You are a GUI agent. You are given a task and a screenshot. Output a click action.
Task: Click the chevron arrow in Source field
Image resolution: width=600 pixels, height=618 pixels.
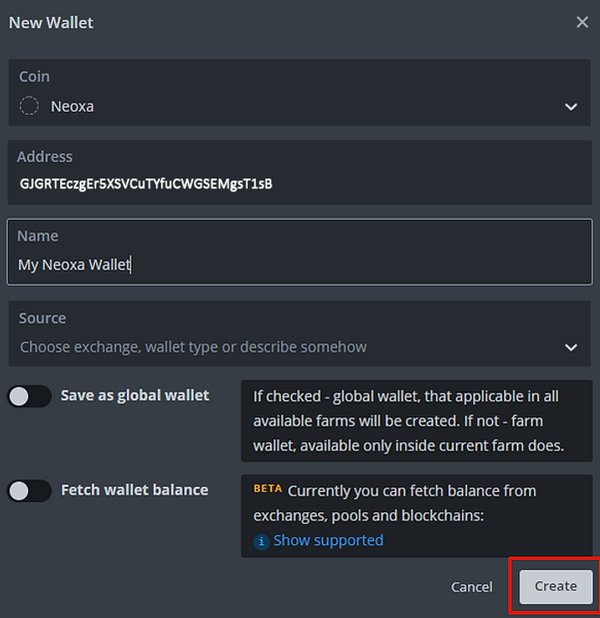(570, 348)
